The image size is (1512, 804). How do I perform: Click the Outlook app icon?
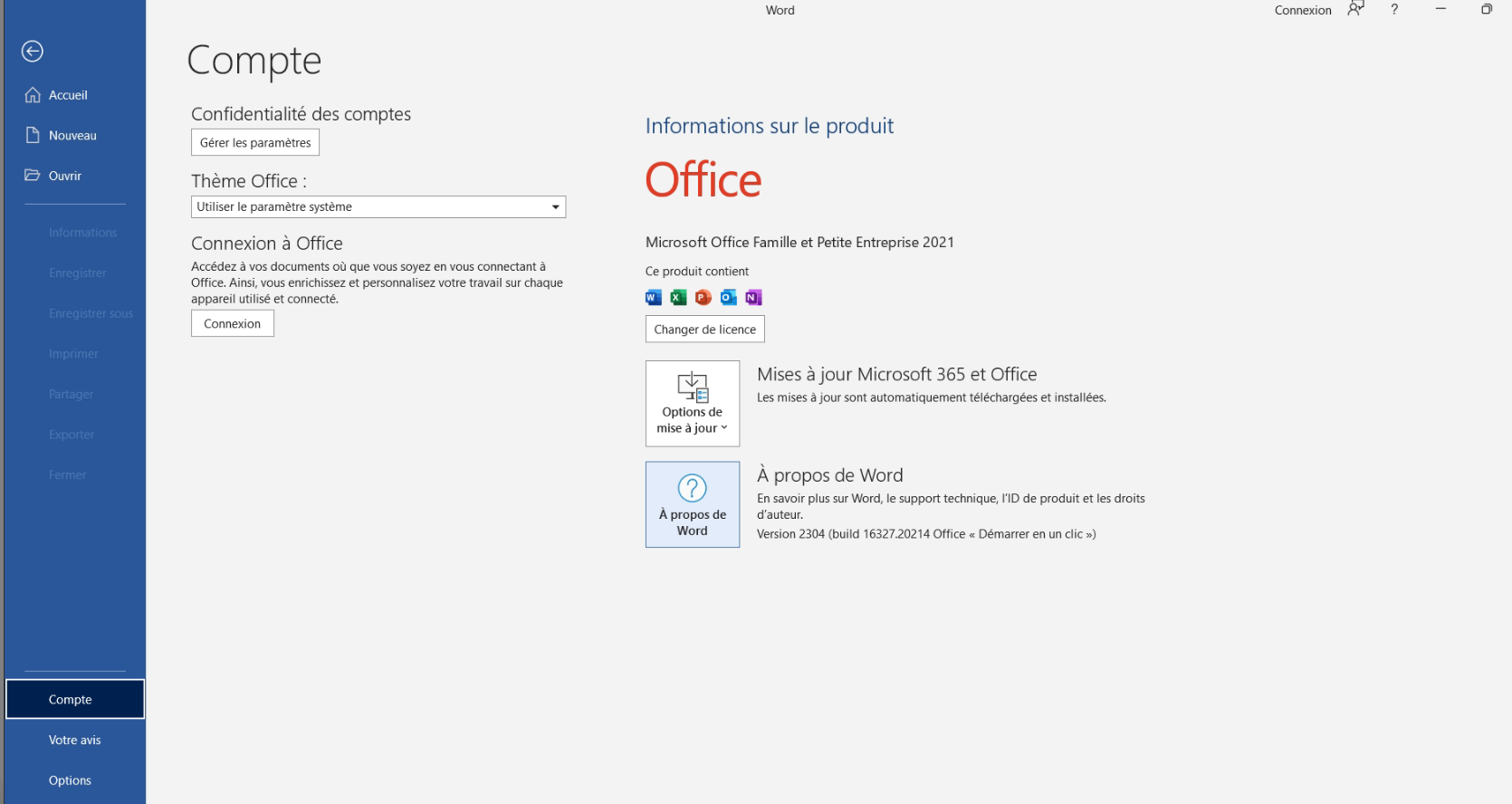pyautogui.click(x=728, y=298)
